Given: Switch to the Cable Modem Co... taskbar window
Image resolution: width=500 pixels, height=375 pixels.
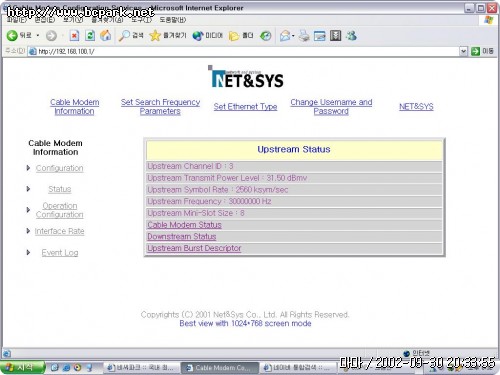Looking at the screenshot, I should point(220,368).
